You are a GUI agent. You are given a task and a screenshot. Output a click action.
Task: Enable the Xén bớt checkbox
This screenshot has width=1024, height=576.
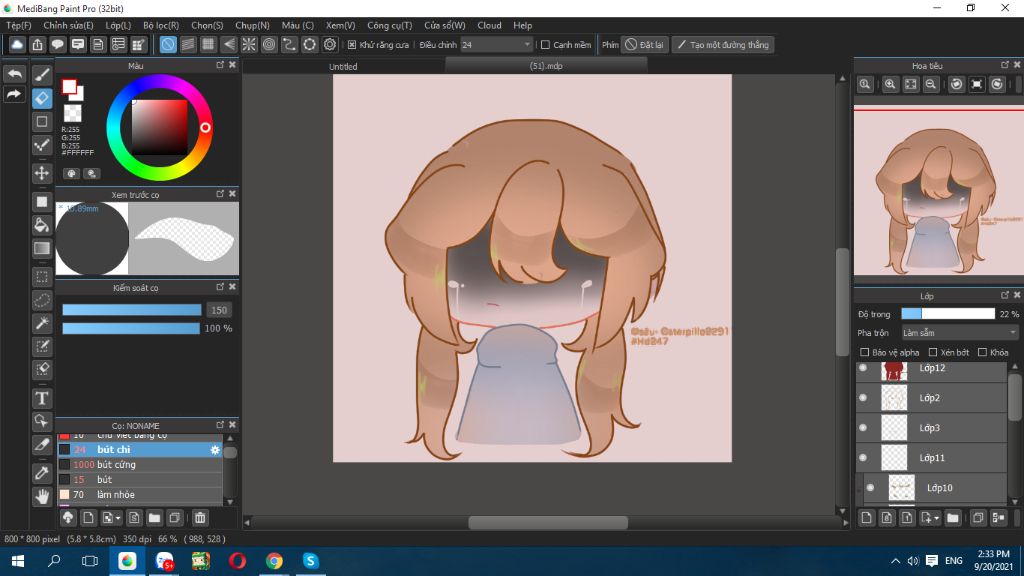[933, 352]
